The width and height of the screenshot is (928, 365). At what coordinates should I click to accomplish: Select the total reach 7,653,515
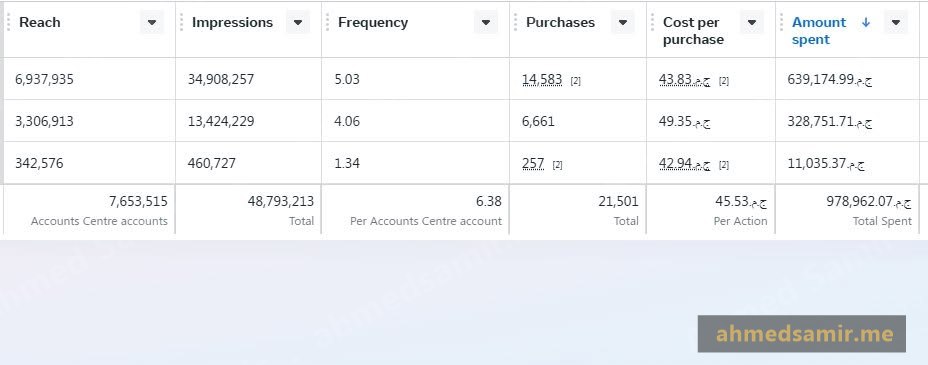(x=138, y=202)
